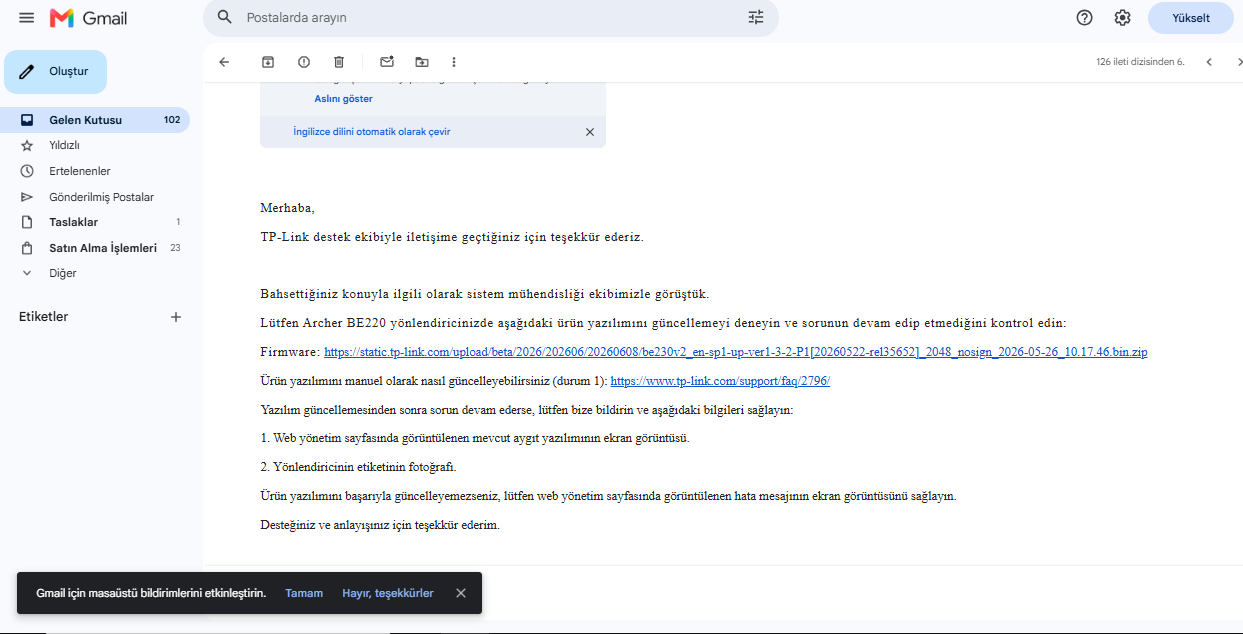
Task: Report this email as spam
Action: [304, 62]
